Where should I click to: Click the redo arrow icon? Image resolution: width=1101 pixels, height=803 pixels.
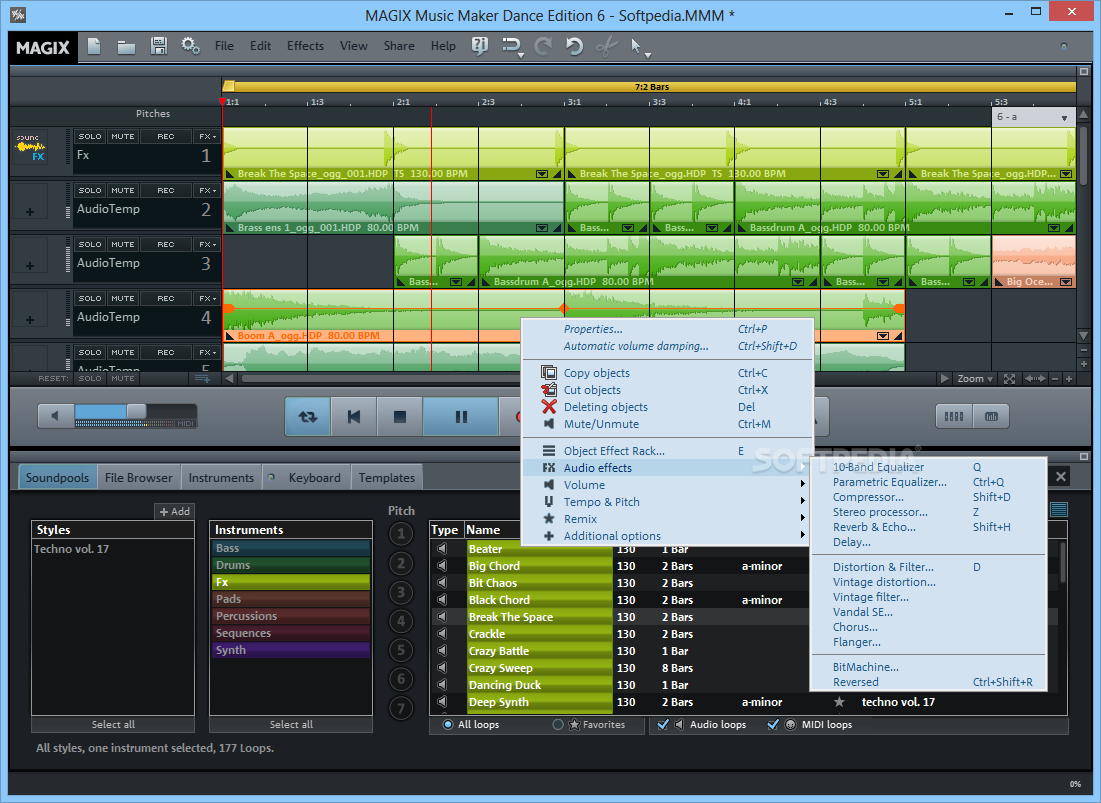point(542,46)
